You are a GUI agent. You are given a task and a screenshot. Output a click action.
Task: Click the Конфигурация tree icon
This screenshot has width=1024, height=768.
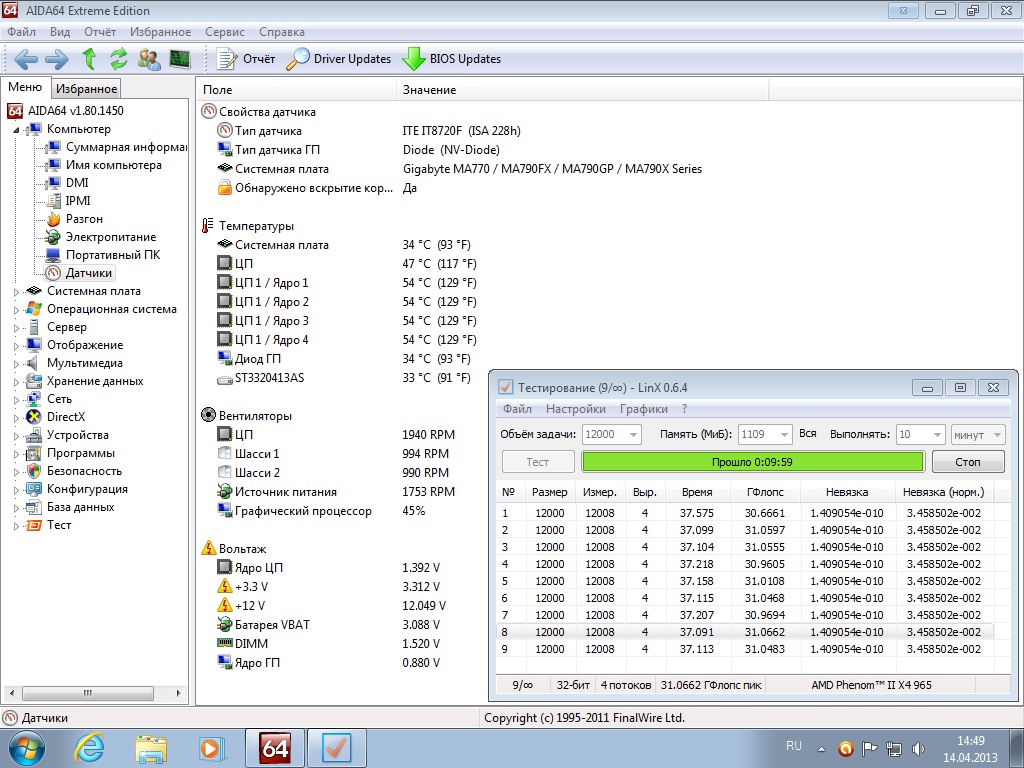(34, 489)
